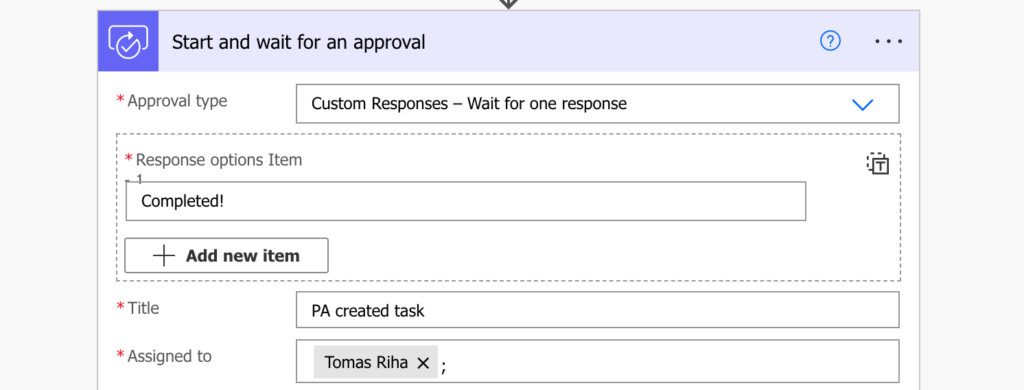Viewport: 1024px width, 390px height.
Task: Expand the Approval type dropdown chevron
Action: pyautogui.click(x=863, y=105)
